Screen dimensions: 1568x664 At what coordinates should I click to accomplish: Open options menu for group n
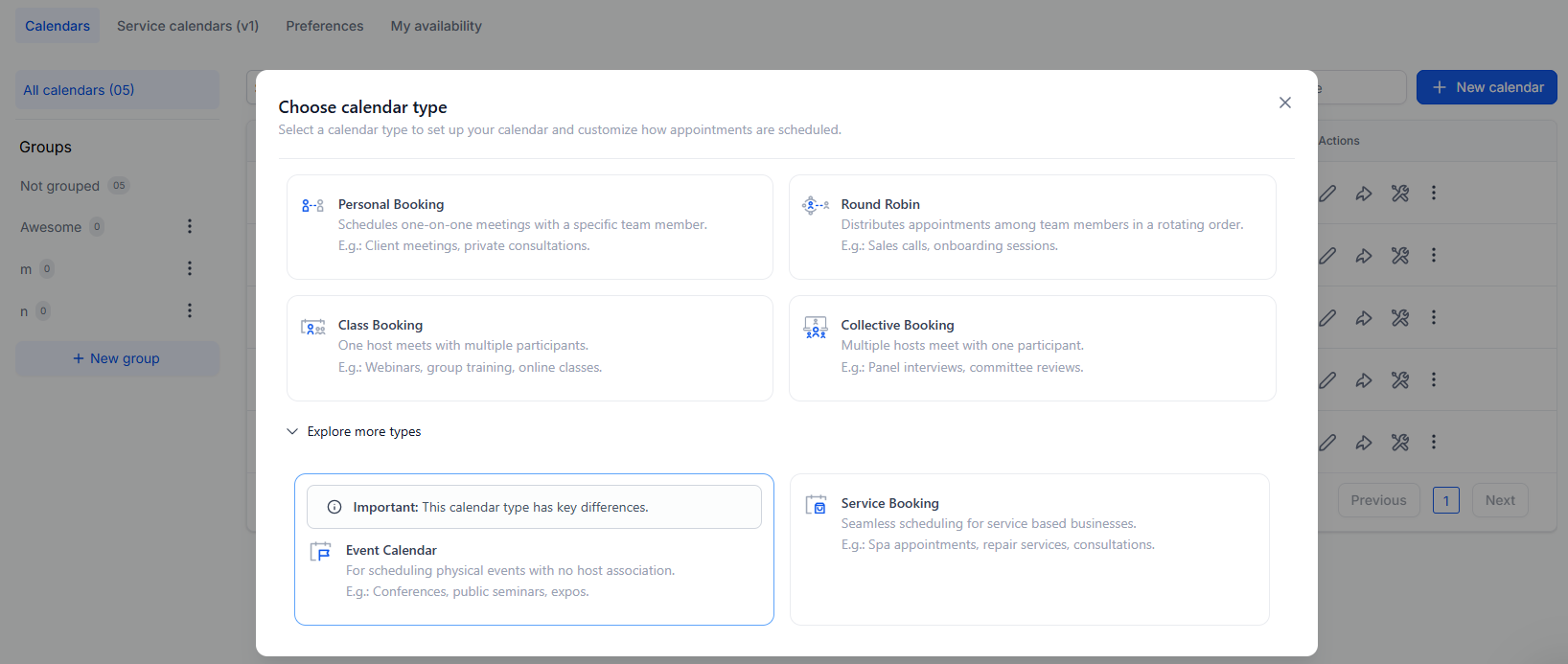coord(190,310)
